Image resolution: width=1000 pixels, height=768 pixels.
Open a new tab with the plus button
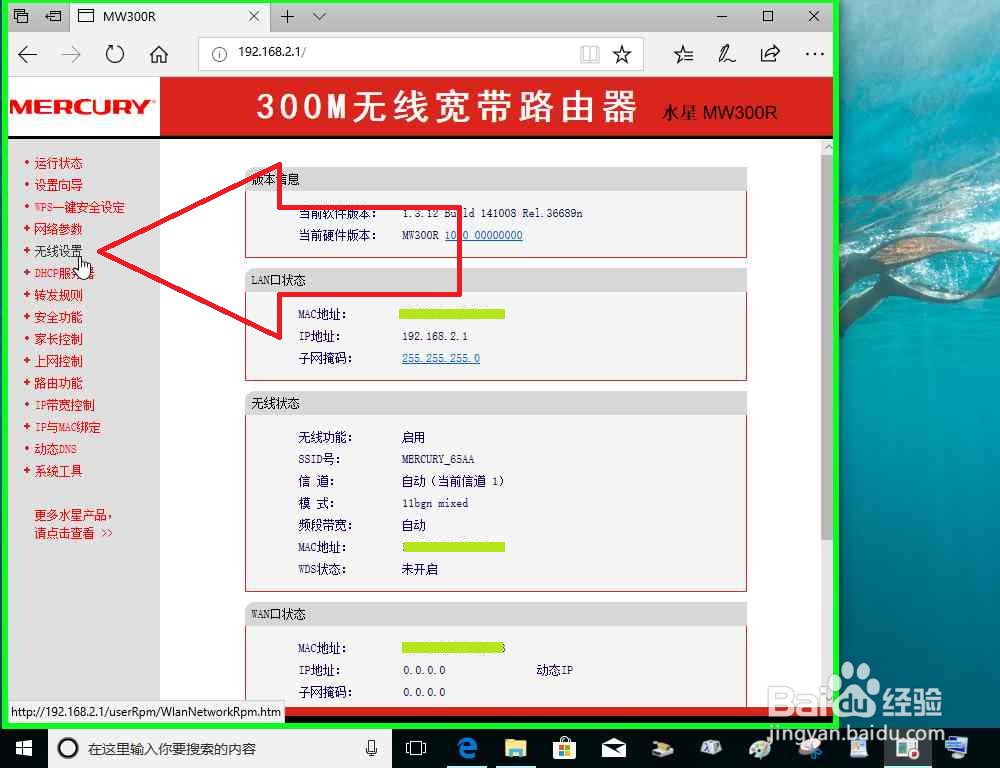point(287,17)
